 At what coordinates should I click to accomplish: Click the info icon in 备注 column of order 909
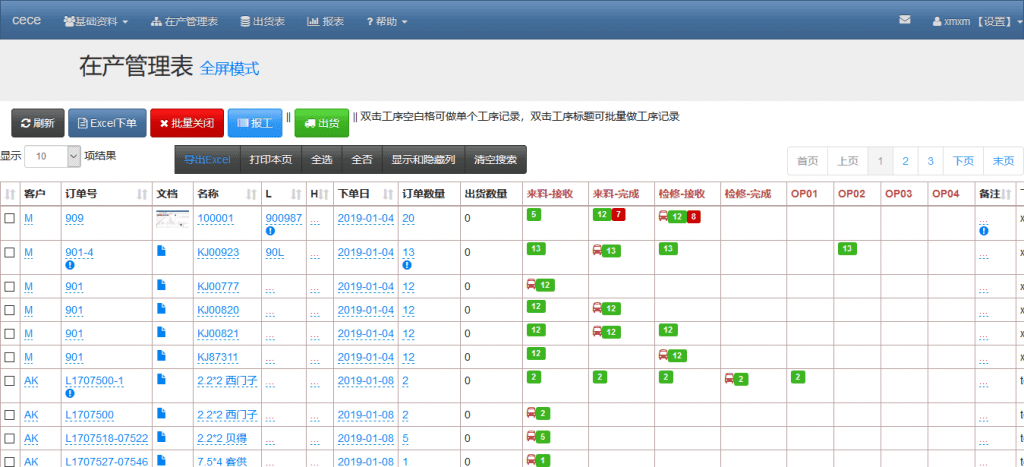point(983,231)
